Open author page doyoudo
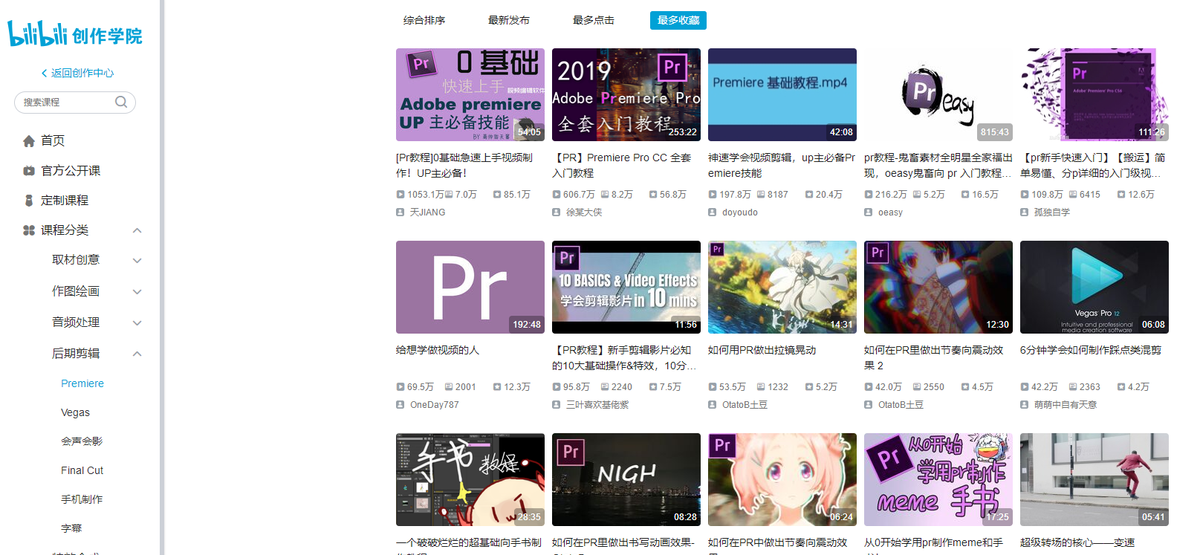 coord(739,212)
